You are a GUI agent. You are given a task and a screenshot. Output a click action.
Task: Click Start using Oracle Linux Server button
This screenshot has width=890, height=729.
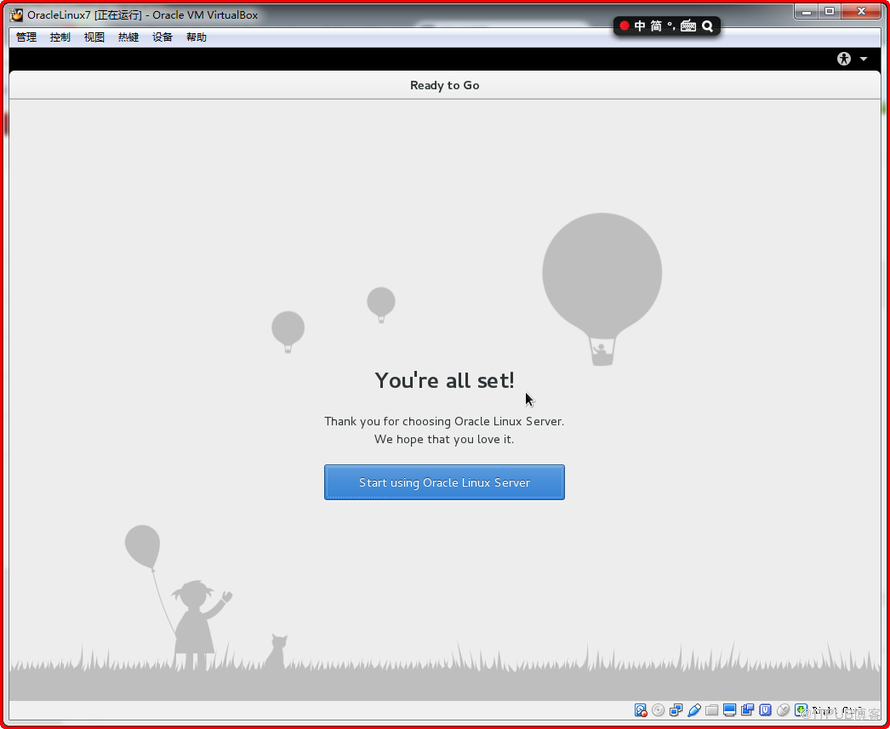(444, 482)
